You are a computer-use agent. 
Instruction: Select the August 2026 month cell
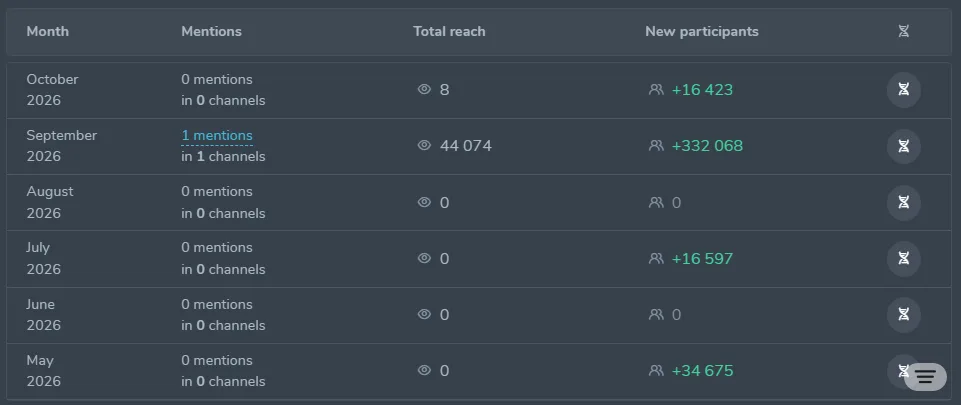point(50,202)
